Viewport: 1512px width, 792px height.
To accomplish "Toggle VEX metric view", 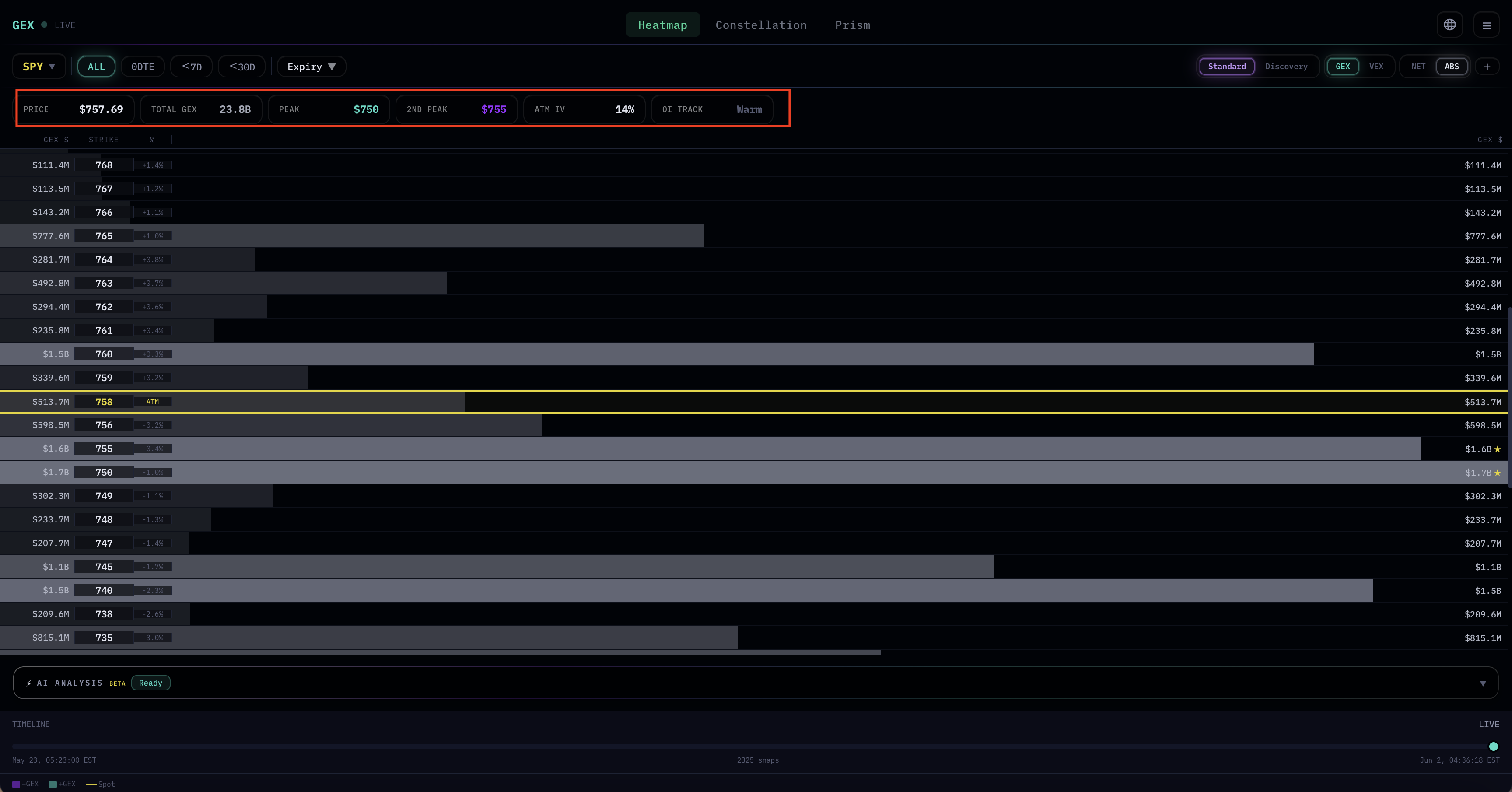I will (x=1376, y=67).
